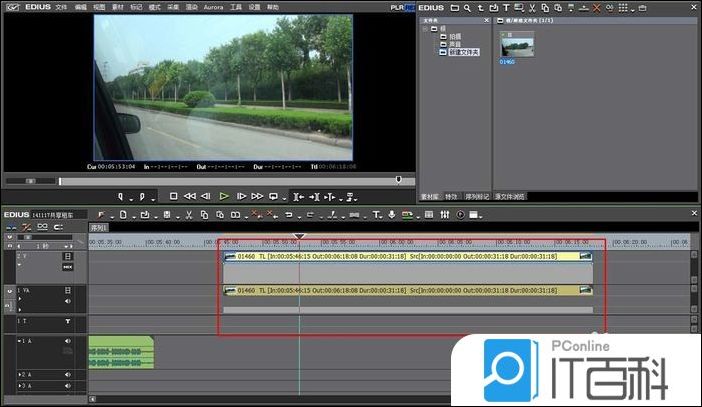The image size is (702, 407).
Task: Click the Undo arrow in the timeline toolbar
Action: [x=288, y=214]
